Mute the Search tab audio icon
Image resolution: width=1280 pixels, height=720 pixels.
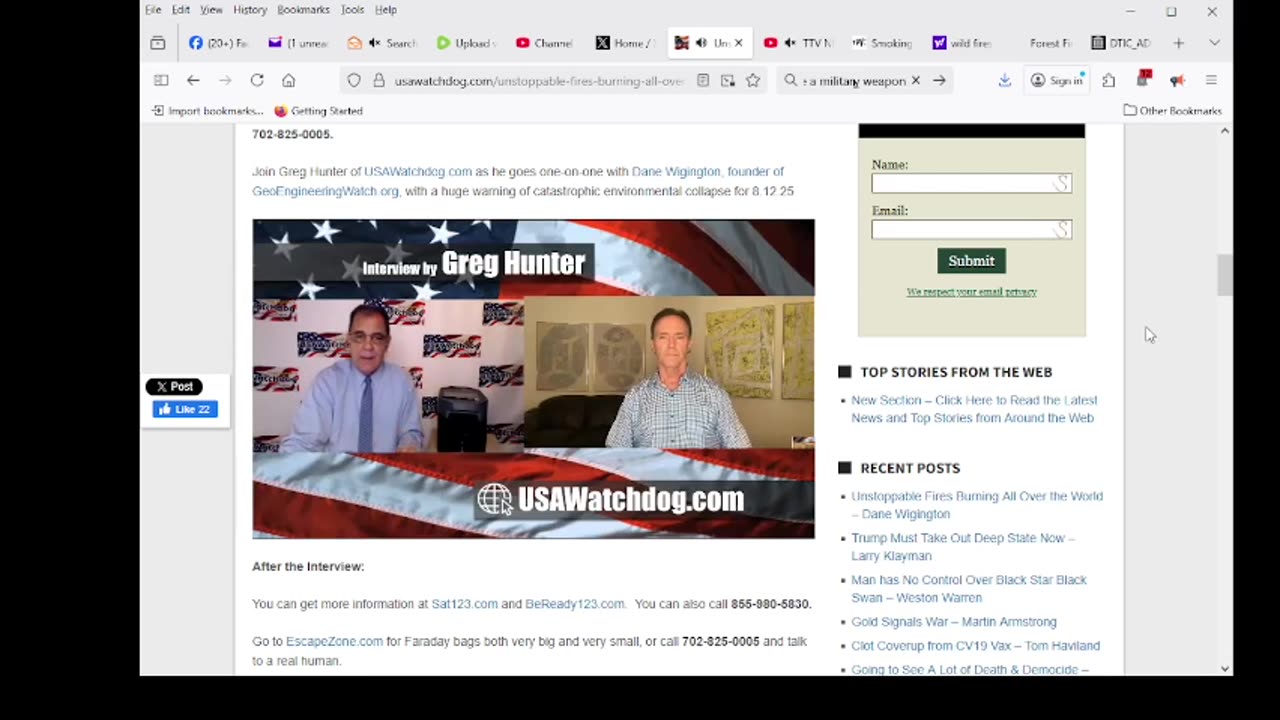374,43
